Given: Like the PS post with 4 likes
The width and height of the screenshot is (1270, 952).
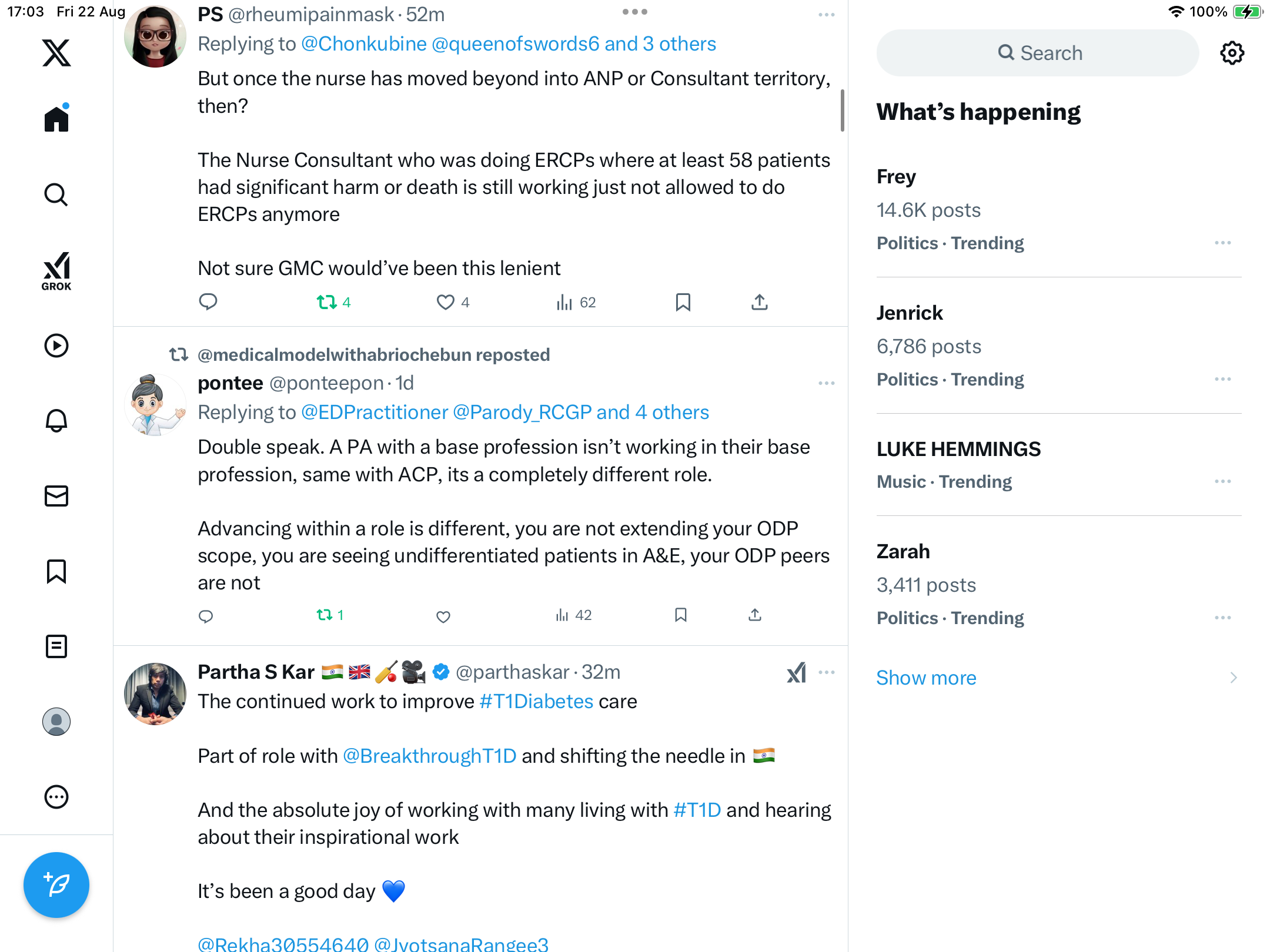Looking at the screenshot, I should tap(446, 302).
